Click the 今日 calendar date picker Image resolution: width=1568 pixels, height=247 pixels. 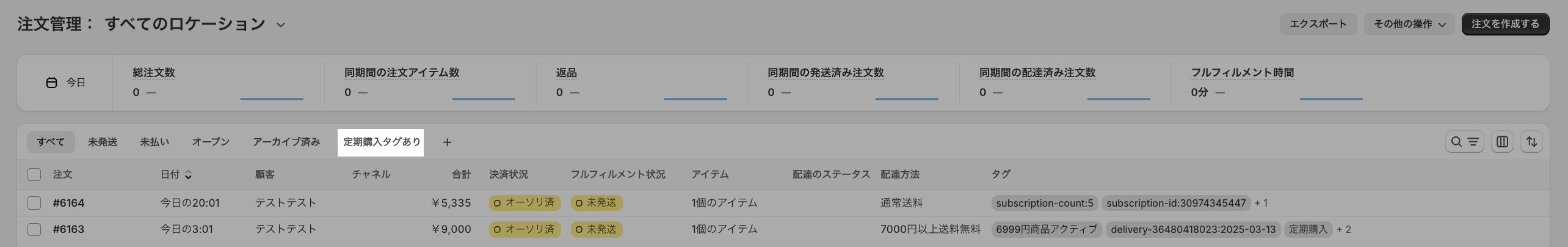[66, 83]
